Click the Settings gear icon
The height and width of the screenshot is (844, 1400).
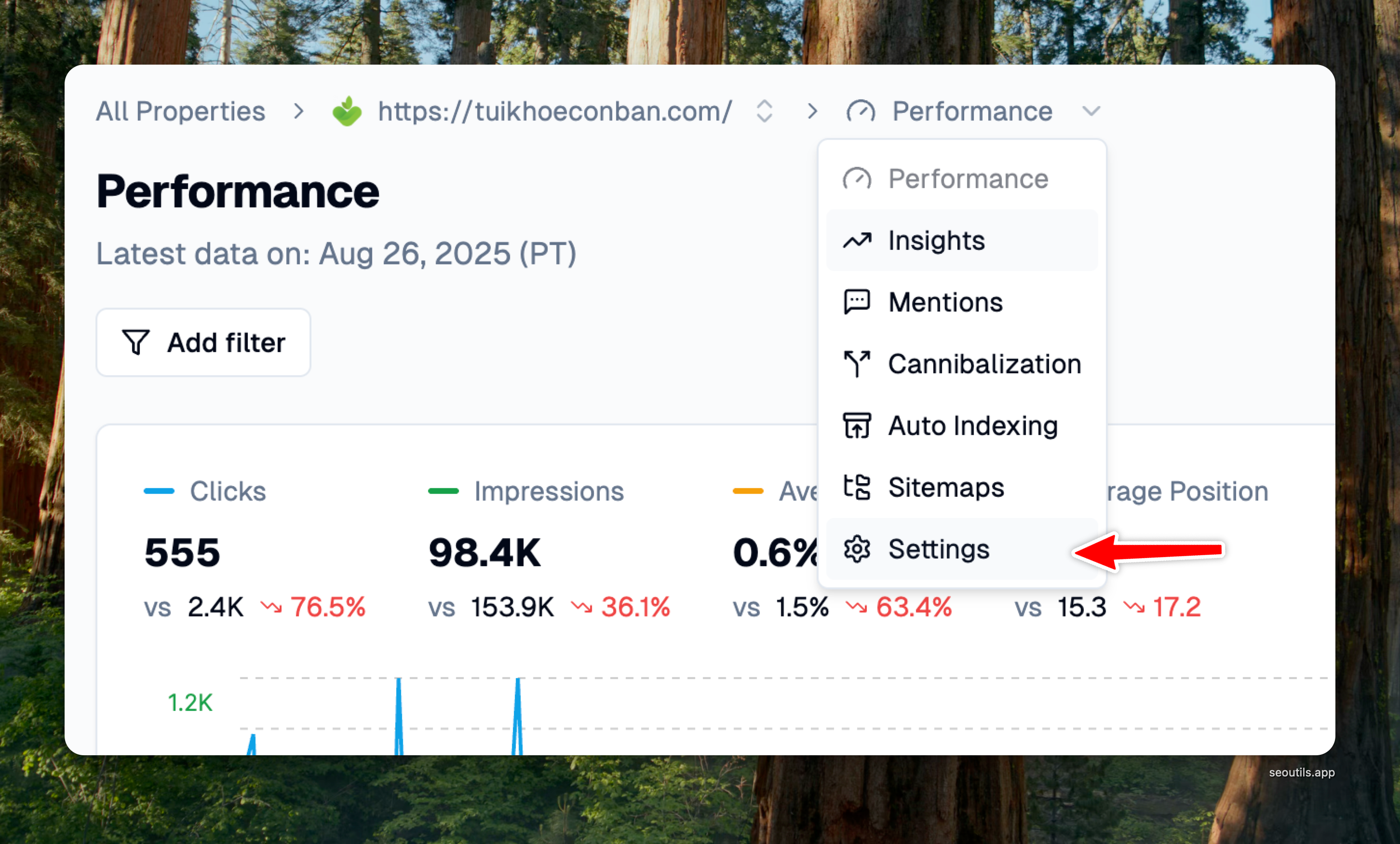857,549
